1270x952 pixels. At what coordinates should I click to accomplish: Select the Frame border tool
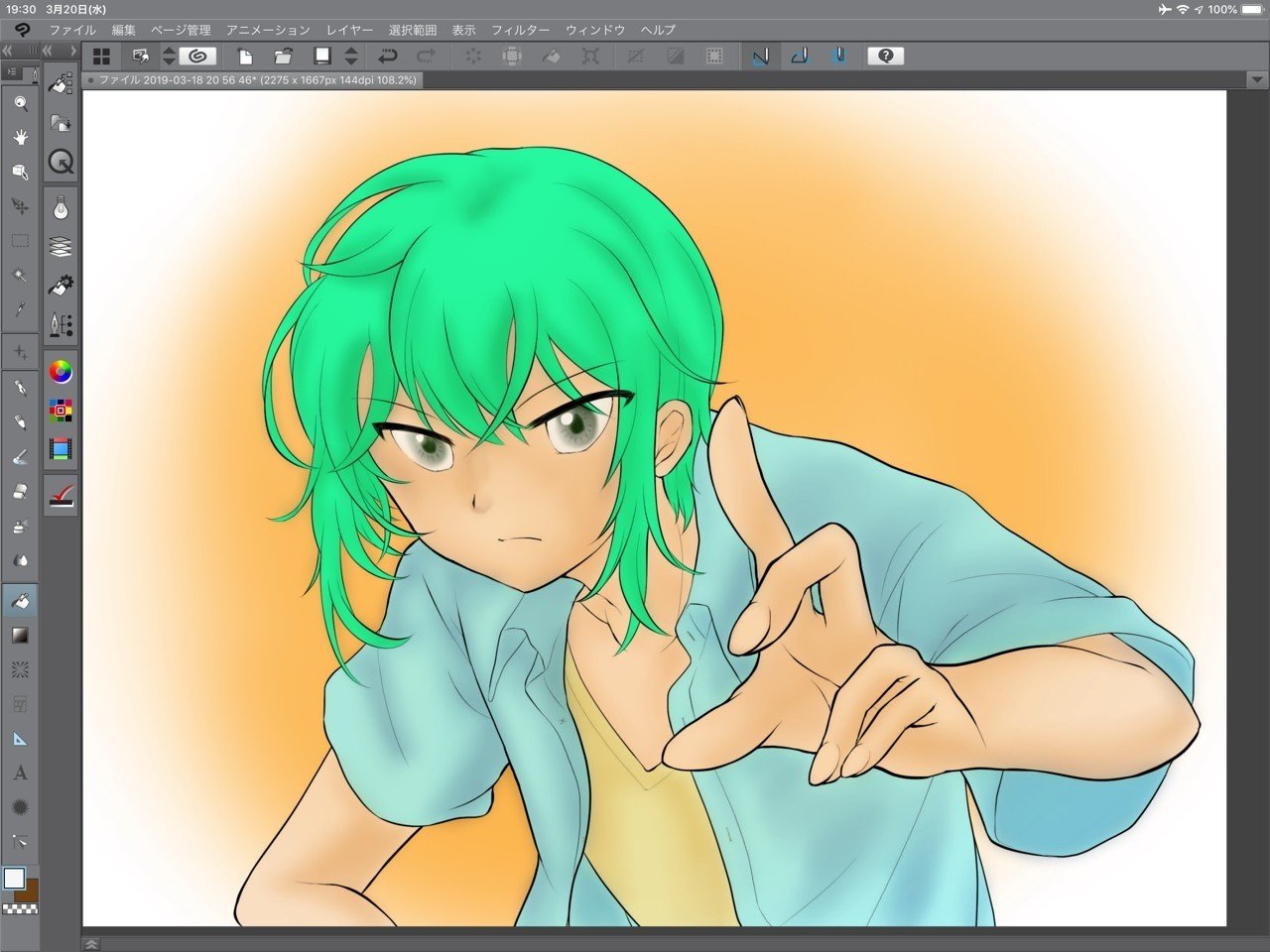click(19, 704)
